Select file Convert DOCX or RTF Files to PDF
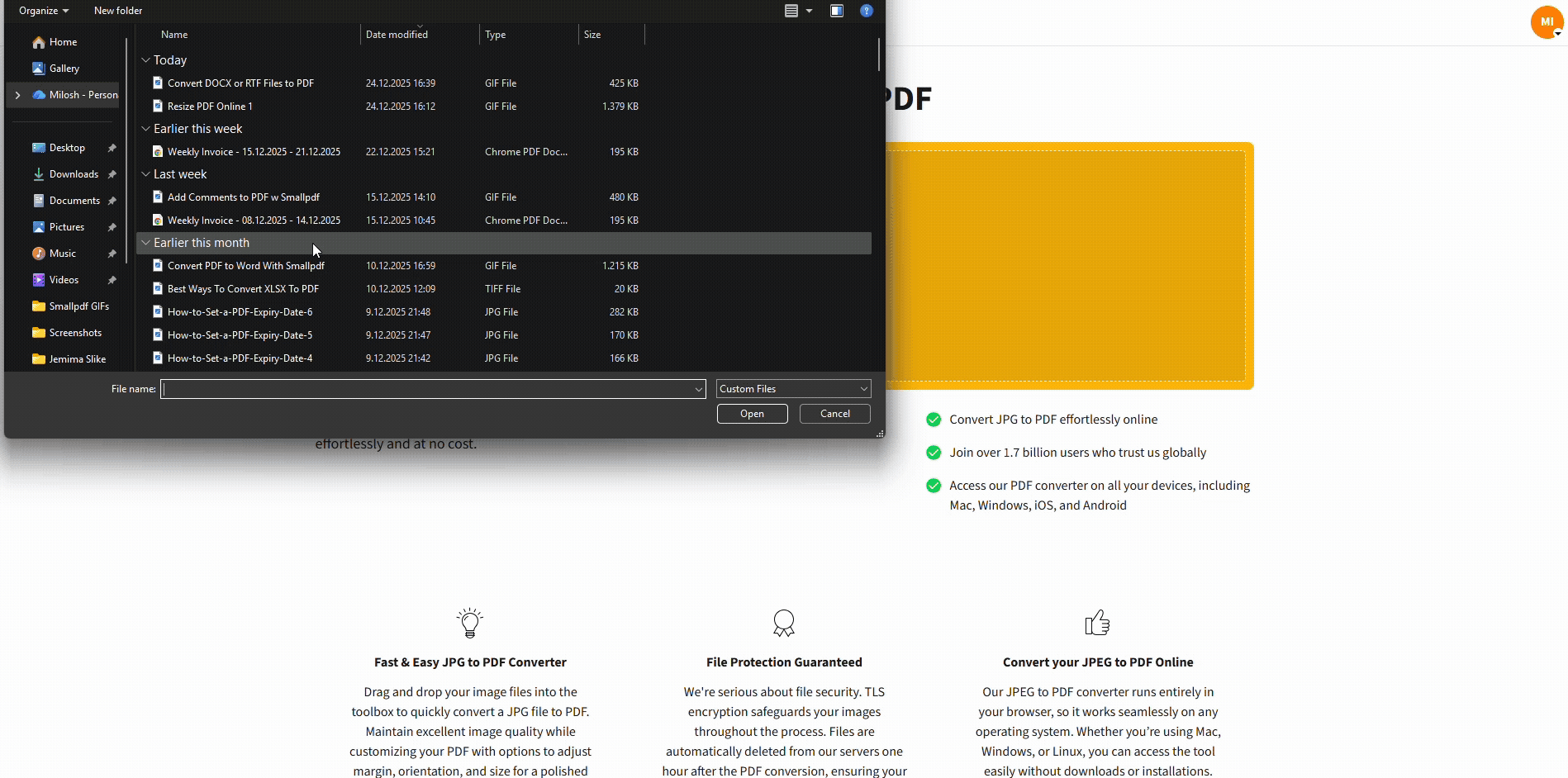This screenshot has width=1568, height=778. click(240, 83)
